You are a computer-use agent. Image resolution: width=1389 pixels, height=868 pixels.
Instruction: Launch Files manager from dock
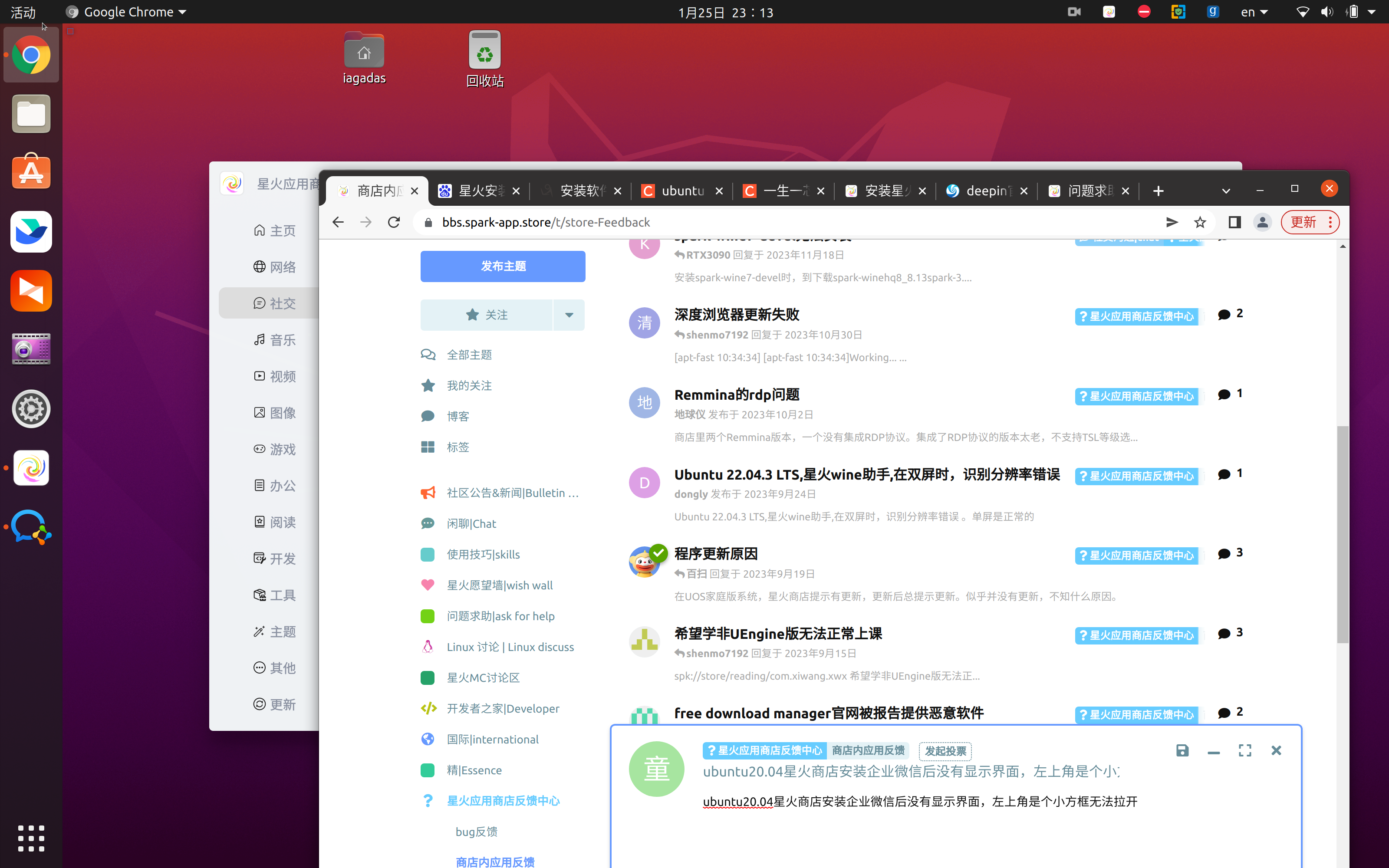(x=31, y=113)
